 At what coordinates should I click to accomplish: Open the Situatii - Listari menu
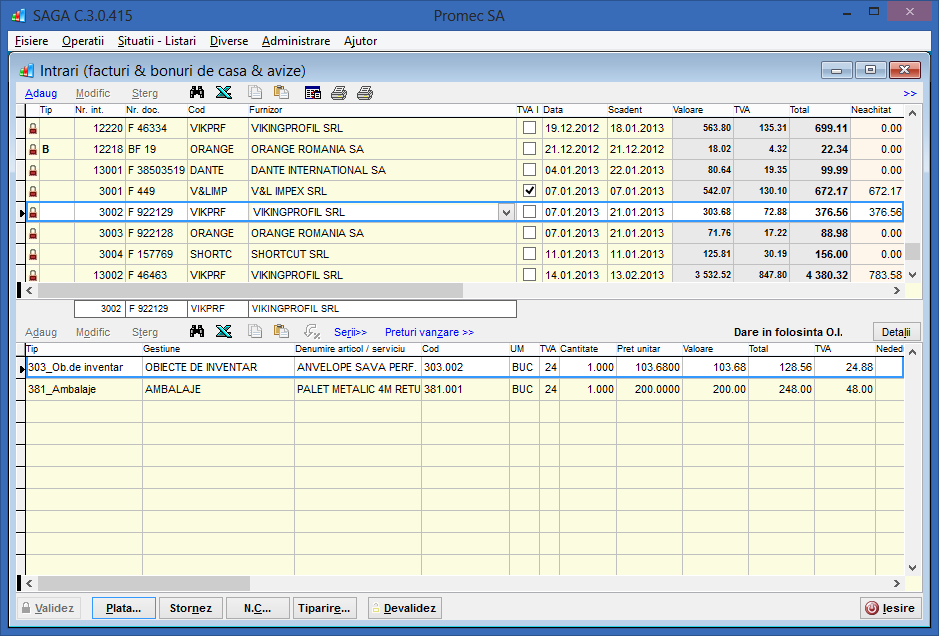point(156,41)
